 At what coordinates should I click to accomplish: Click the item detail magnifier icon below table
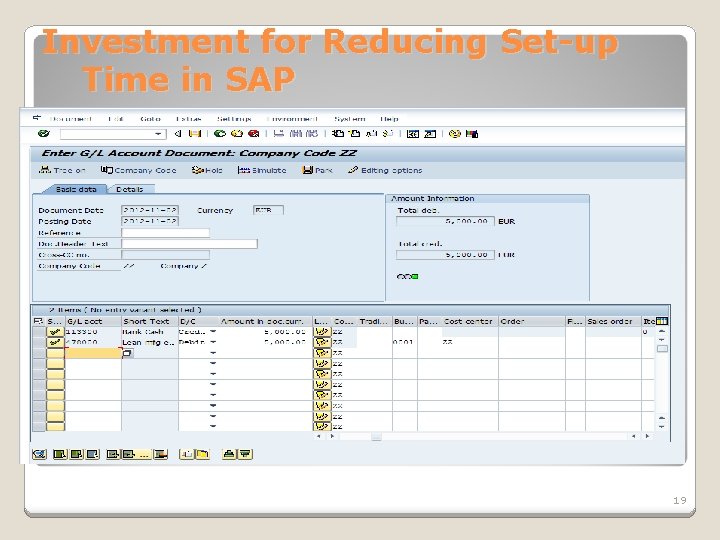pyautogui.click(x=39, y=454)
